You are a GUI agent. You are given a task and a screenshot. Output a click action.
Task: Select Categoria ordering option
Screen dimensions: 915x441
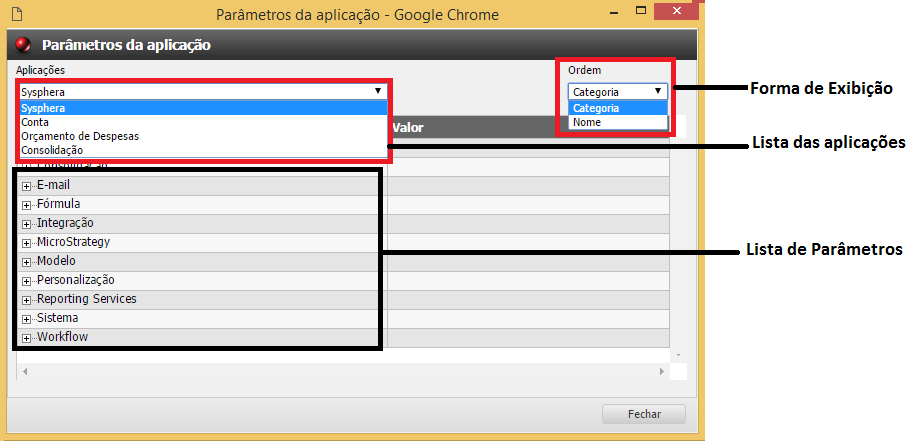pos(596,108)
